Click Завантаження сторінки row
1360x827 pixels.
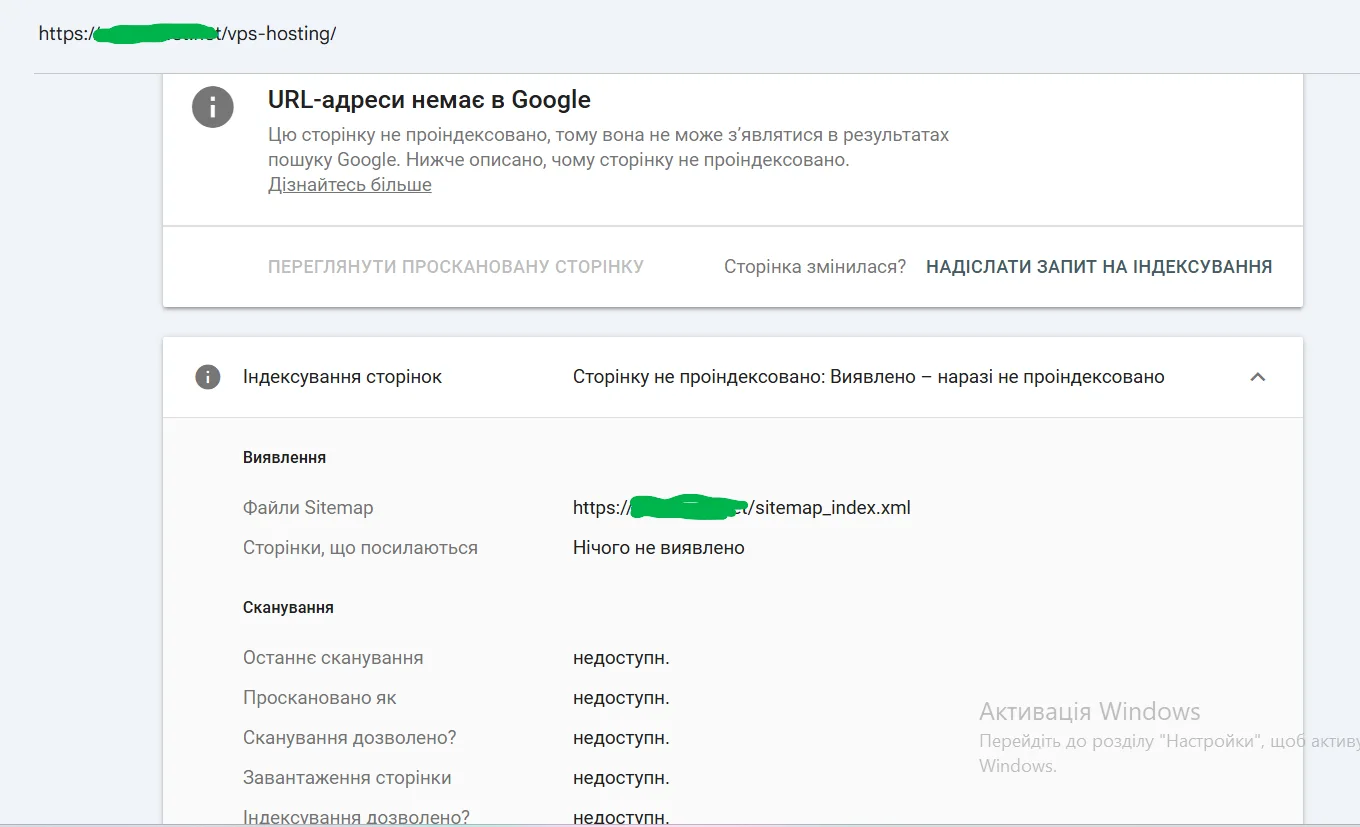pos(346,777)
